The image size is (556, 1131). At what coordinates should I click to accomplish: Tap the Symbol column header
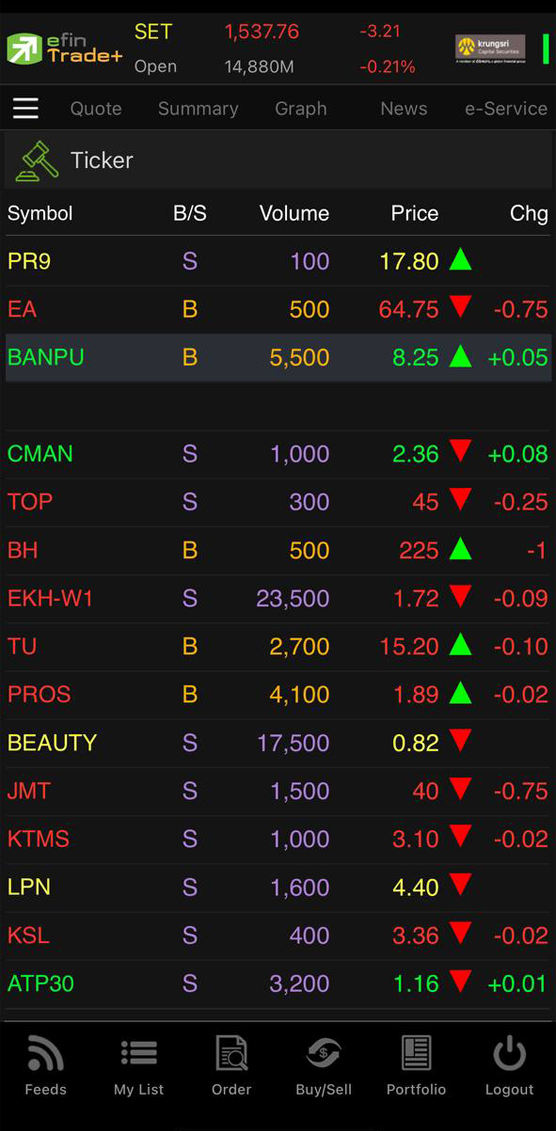40,214
